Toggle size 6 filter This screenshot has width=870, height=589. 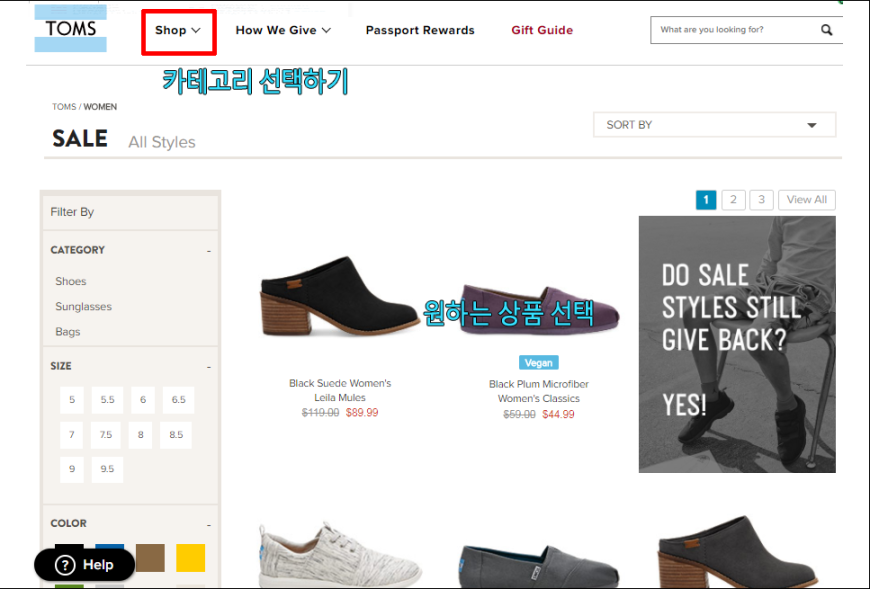(x=143, y=400)
